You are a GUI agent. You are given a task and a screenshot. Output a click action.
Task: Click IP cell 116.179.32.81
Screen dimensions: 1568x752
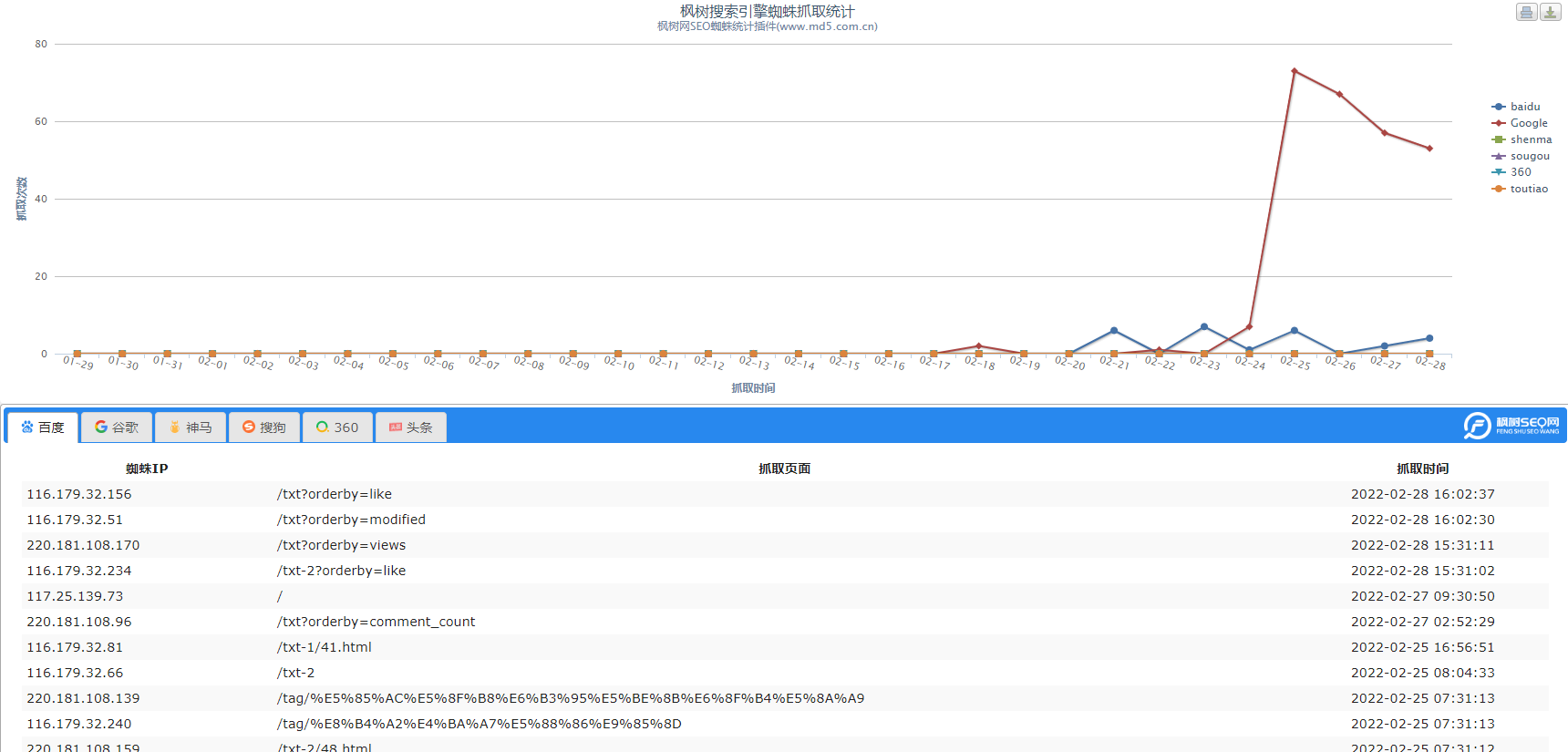pyautogui.click(x=75, y=647)
